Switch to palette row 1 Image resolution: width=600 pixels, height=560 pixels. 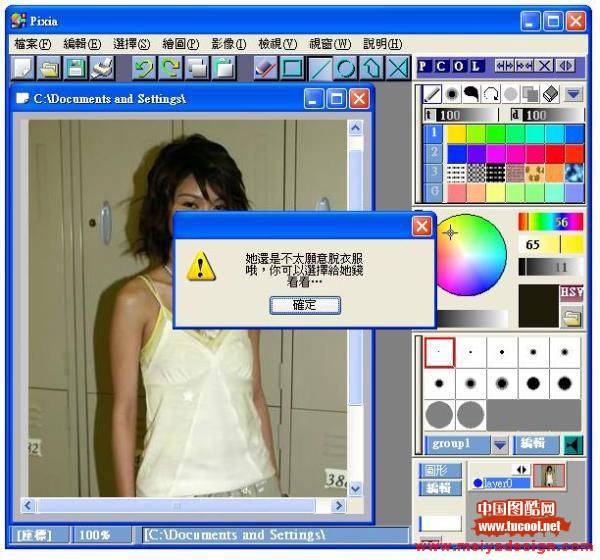[434, 133]
